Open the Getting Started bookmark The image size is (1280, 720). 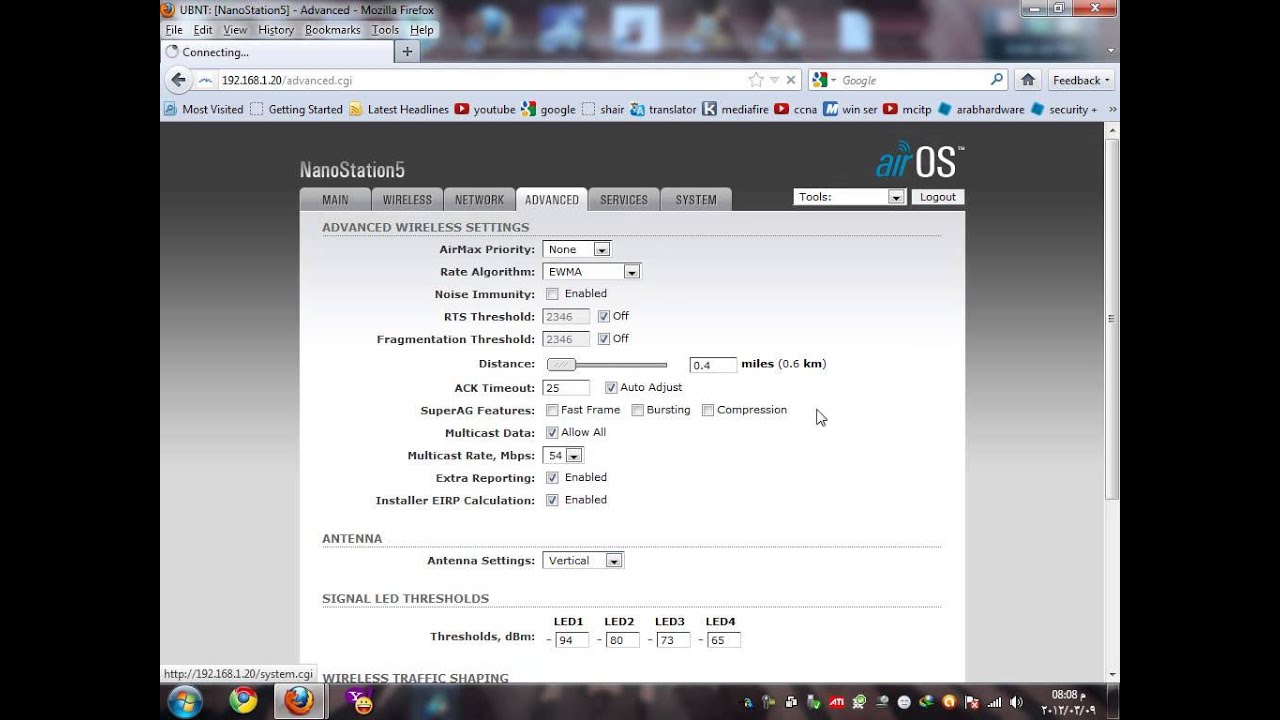(x=296, y=109)
